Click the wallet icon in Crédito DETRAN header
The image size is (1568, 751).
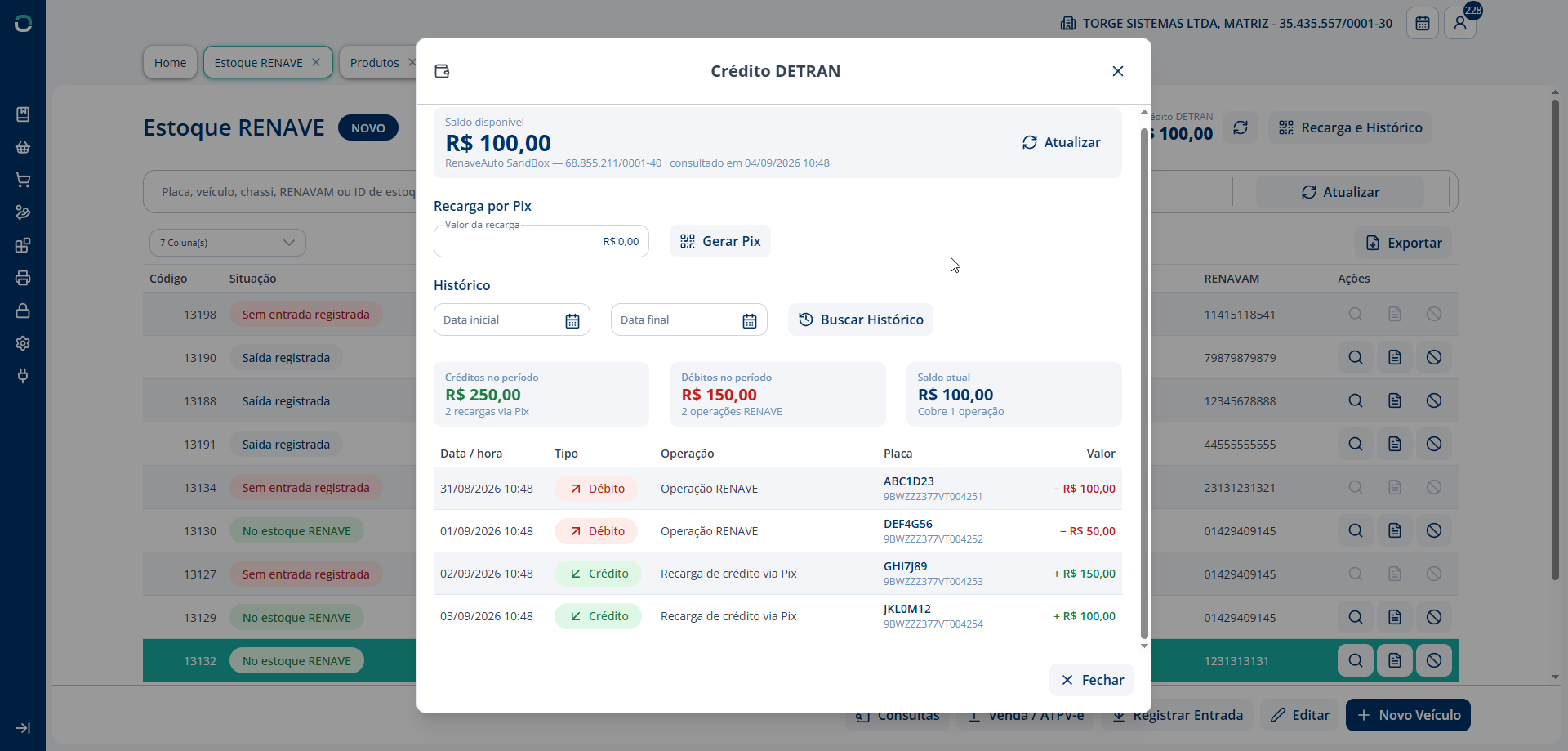442,71
